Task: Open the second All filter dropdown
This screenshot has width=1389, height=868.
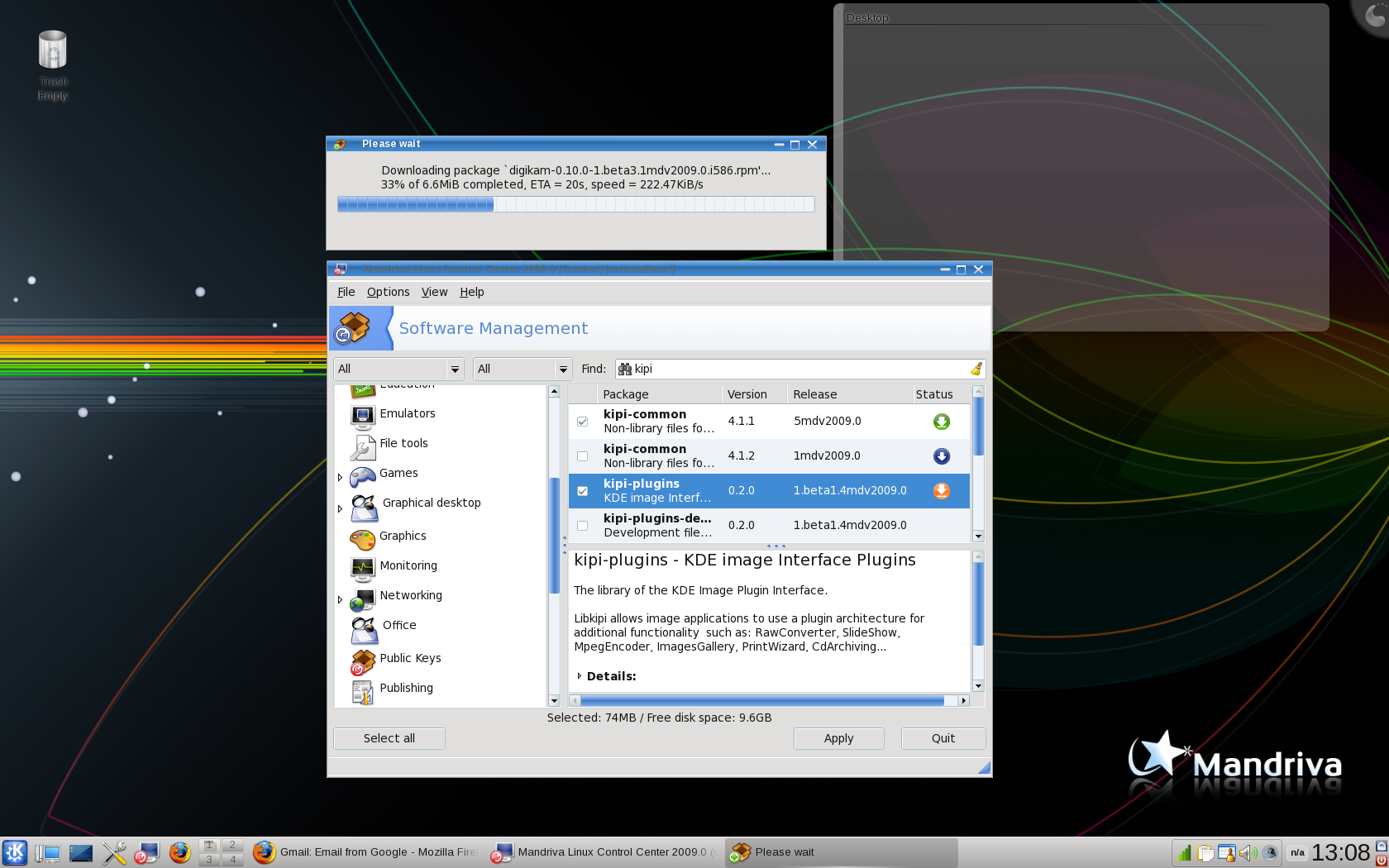Action: pyautogui.click(x=523, y=369)
